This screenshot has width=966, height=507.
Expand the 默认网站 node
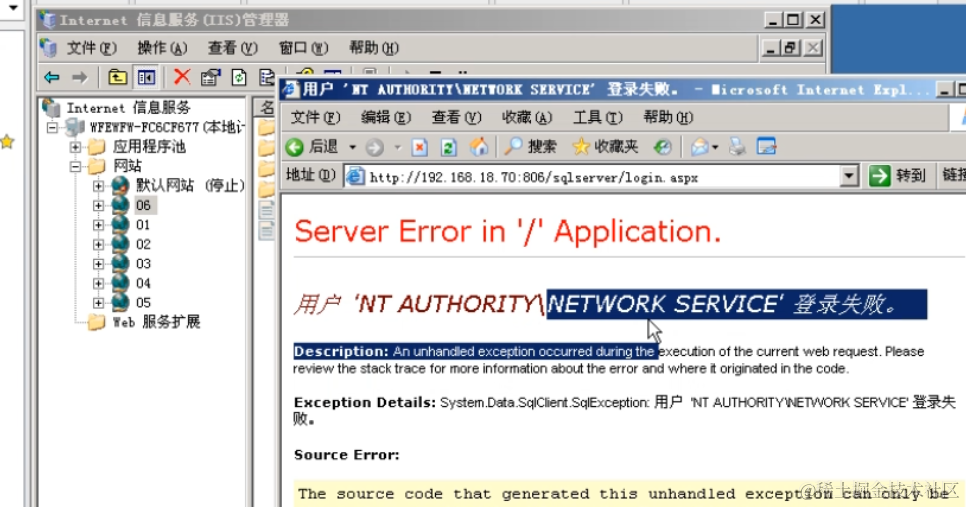click(x=98, y=185)
